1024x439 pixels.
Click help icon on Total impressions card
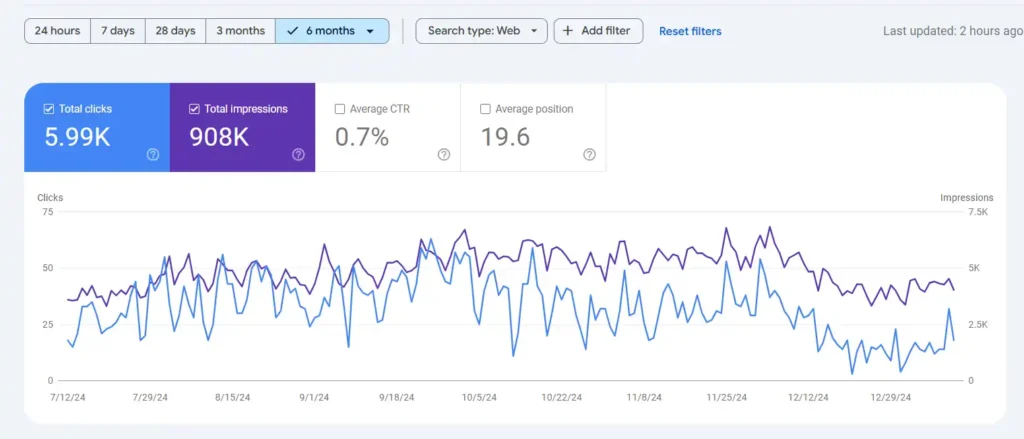click(298, 154)
